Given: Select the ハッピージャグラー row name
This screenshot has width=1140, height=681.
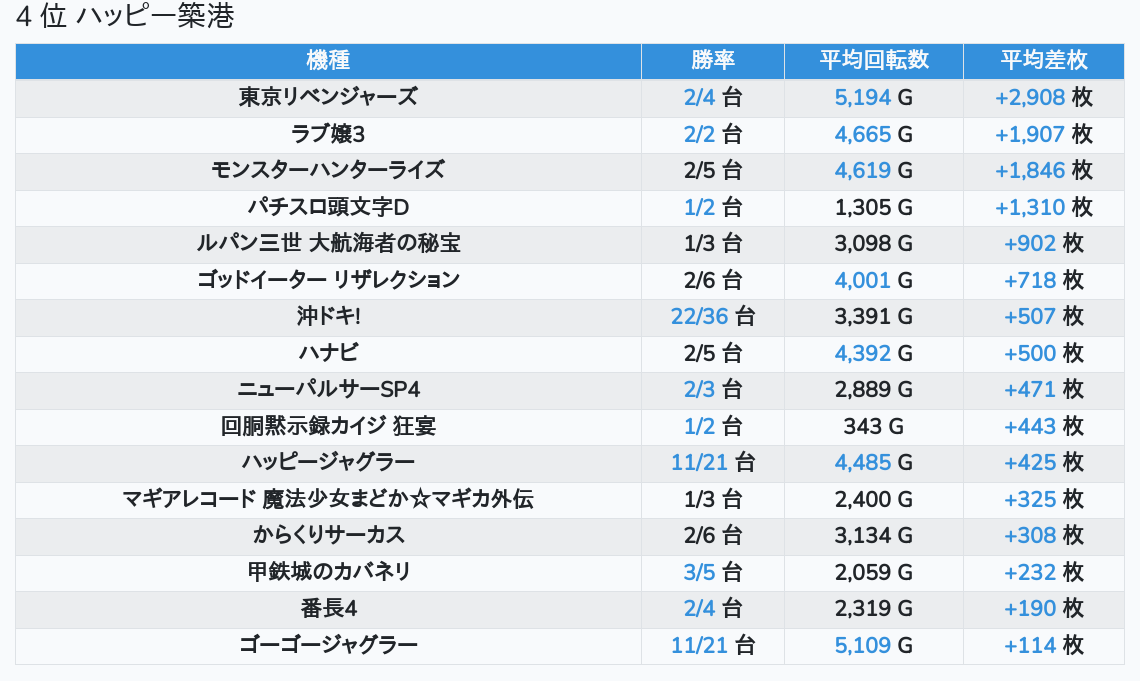Looking at the screenshot, I should 328,462.
